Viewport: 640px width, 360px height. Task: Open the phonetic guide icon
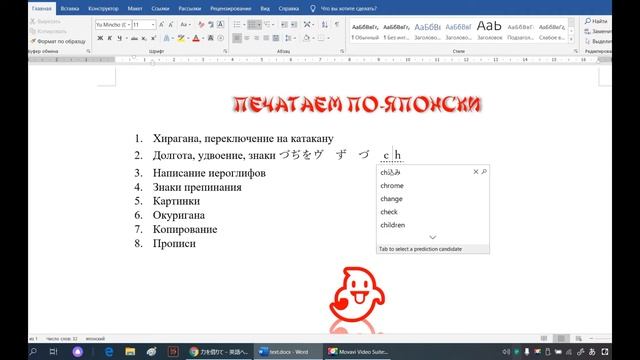point(211,24)
